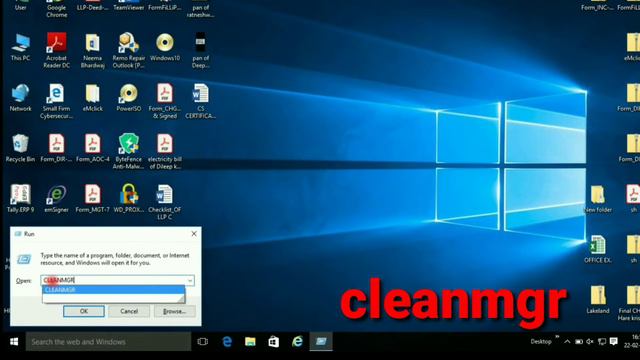
Task: Expand the Open combo box dropdown arrow
Action: [190, 280]
